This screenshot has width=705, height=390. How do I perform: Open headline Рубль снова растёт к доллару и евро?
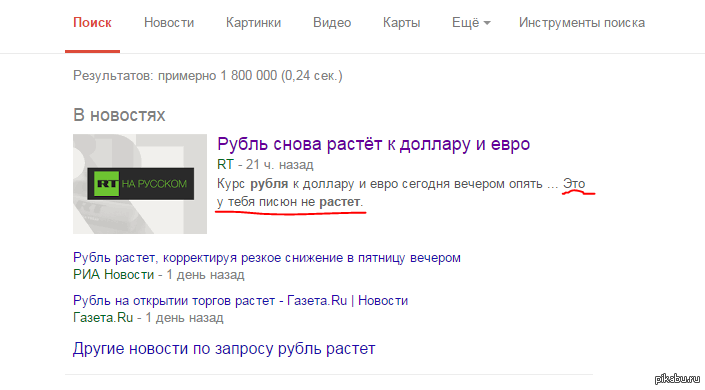(373, 144)
